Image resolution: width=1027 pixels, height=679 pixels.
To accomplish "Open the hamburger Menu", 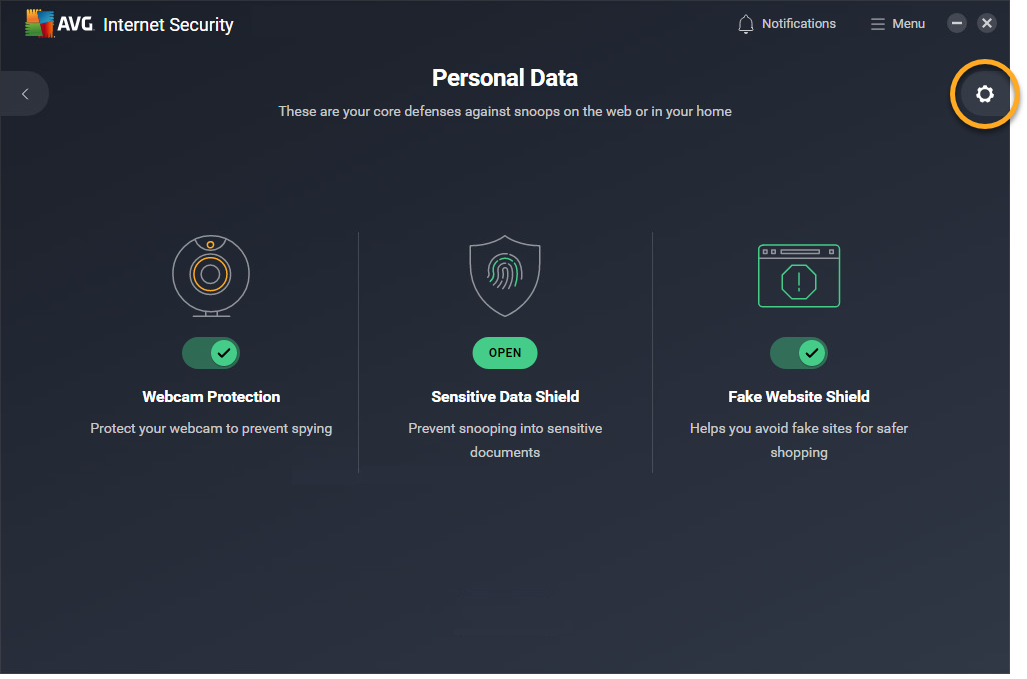I will click(x=897, y=24).
